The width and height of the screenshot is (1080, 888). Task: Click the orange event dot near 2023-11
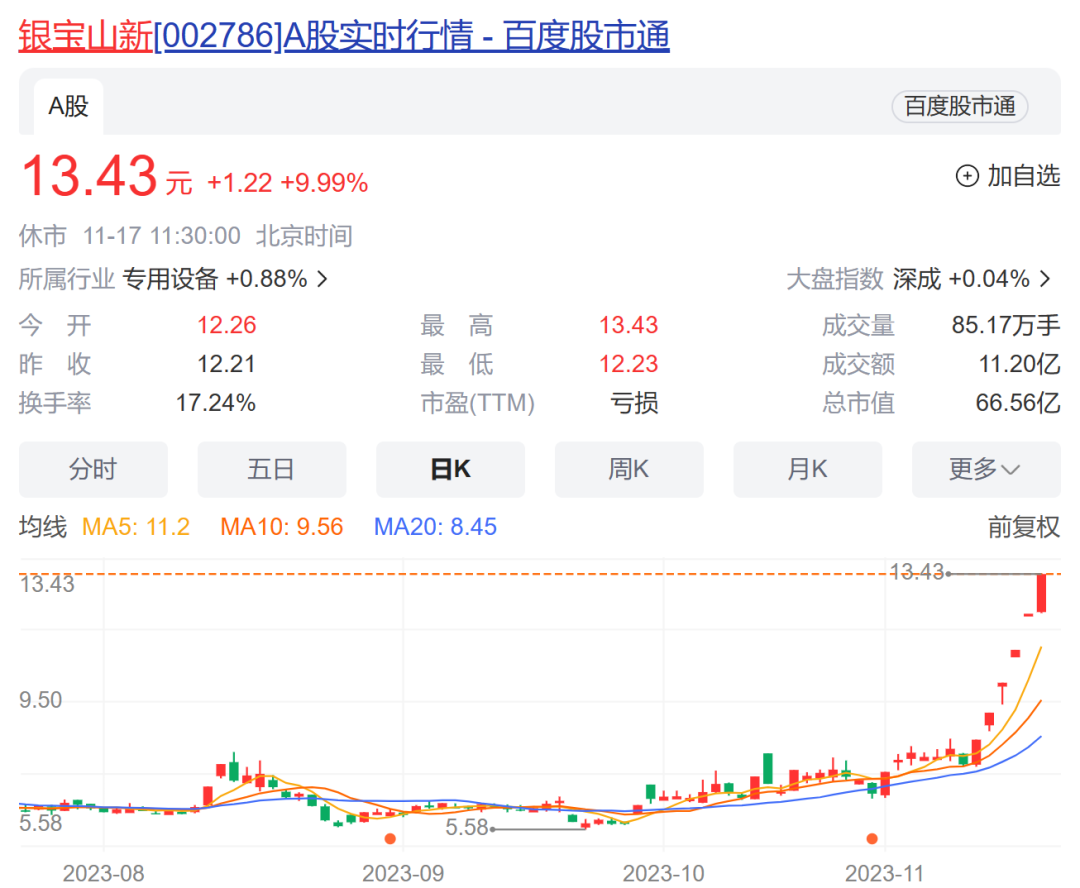tap(872, 838)
